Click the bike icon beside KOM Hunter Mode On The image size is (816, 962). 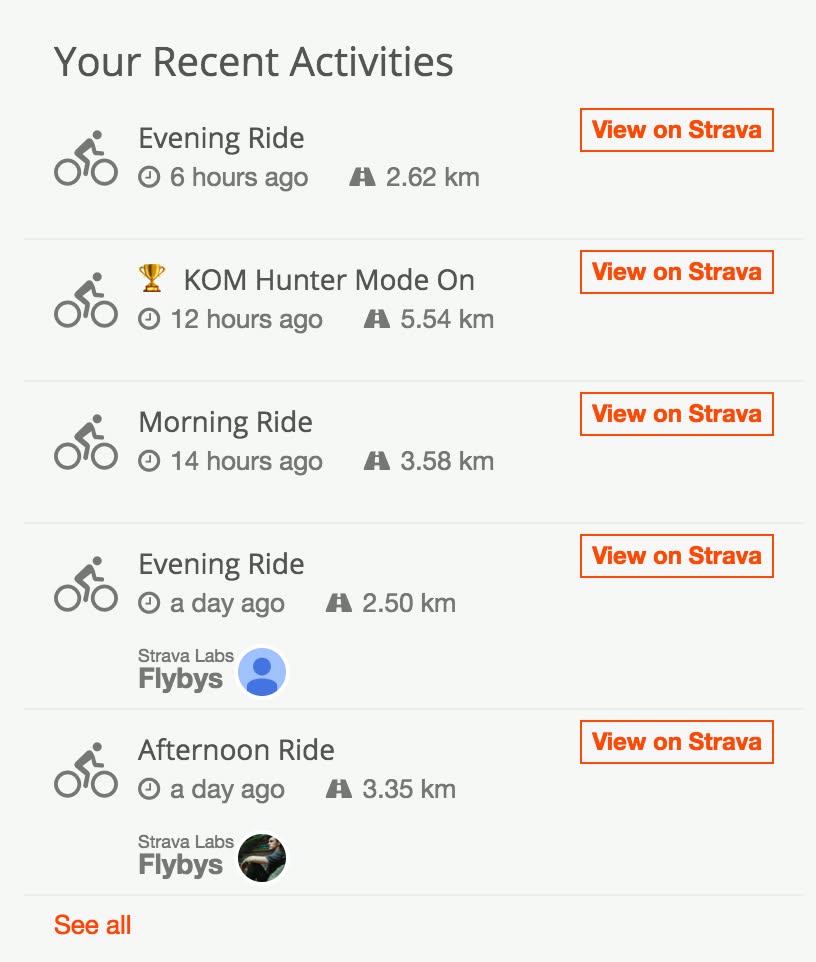point(85,300)
